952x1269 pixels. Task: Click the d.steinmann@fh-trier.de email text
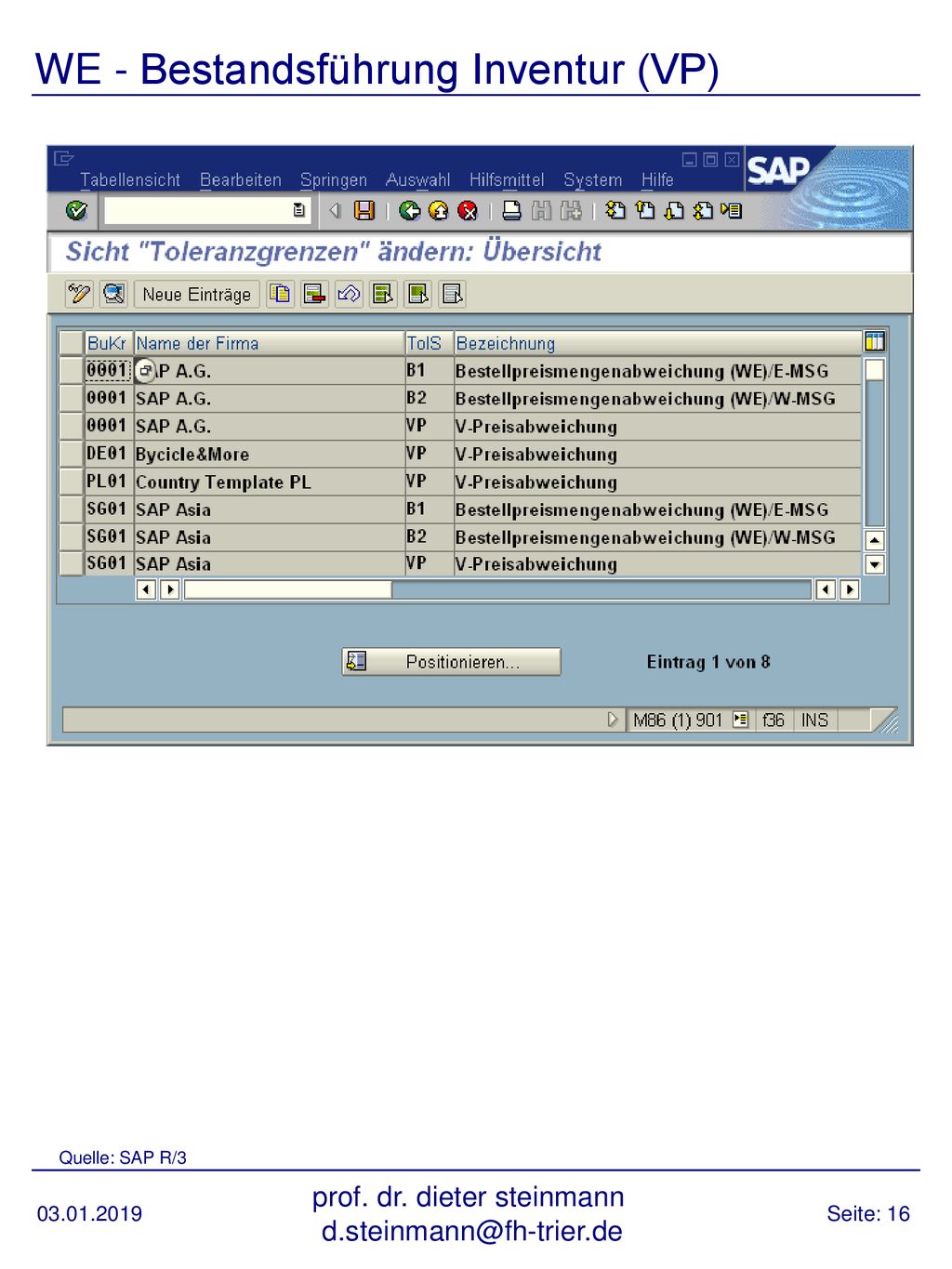click(x=472, y=1231)
